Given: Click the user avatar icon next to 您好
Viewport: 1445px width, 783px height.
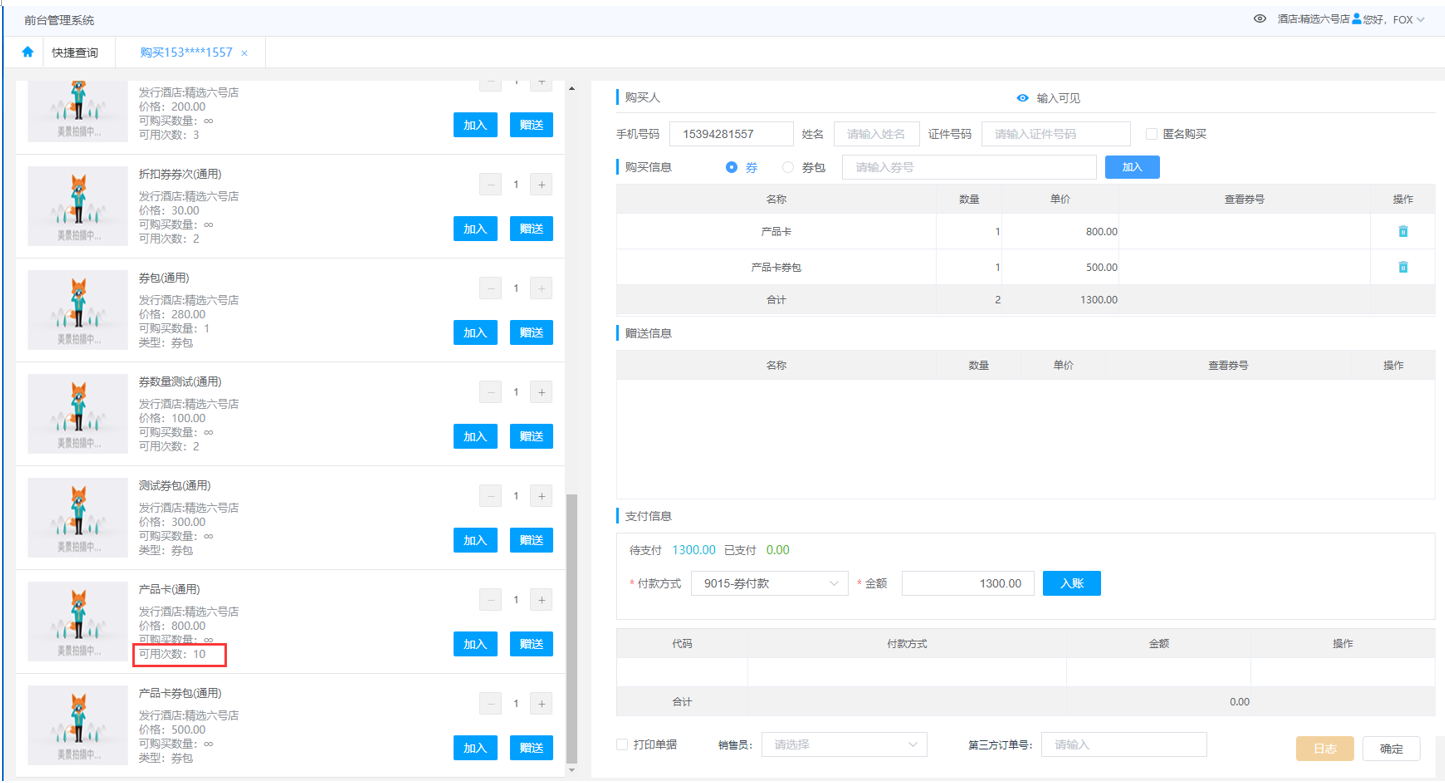Looking at the screenshot, I should click(x=1357, y=19).
